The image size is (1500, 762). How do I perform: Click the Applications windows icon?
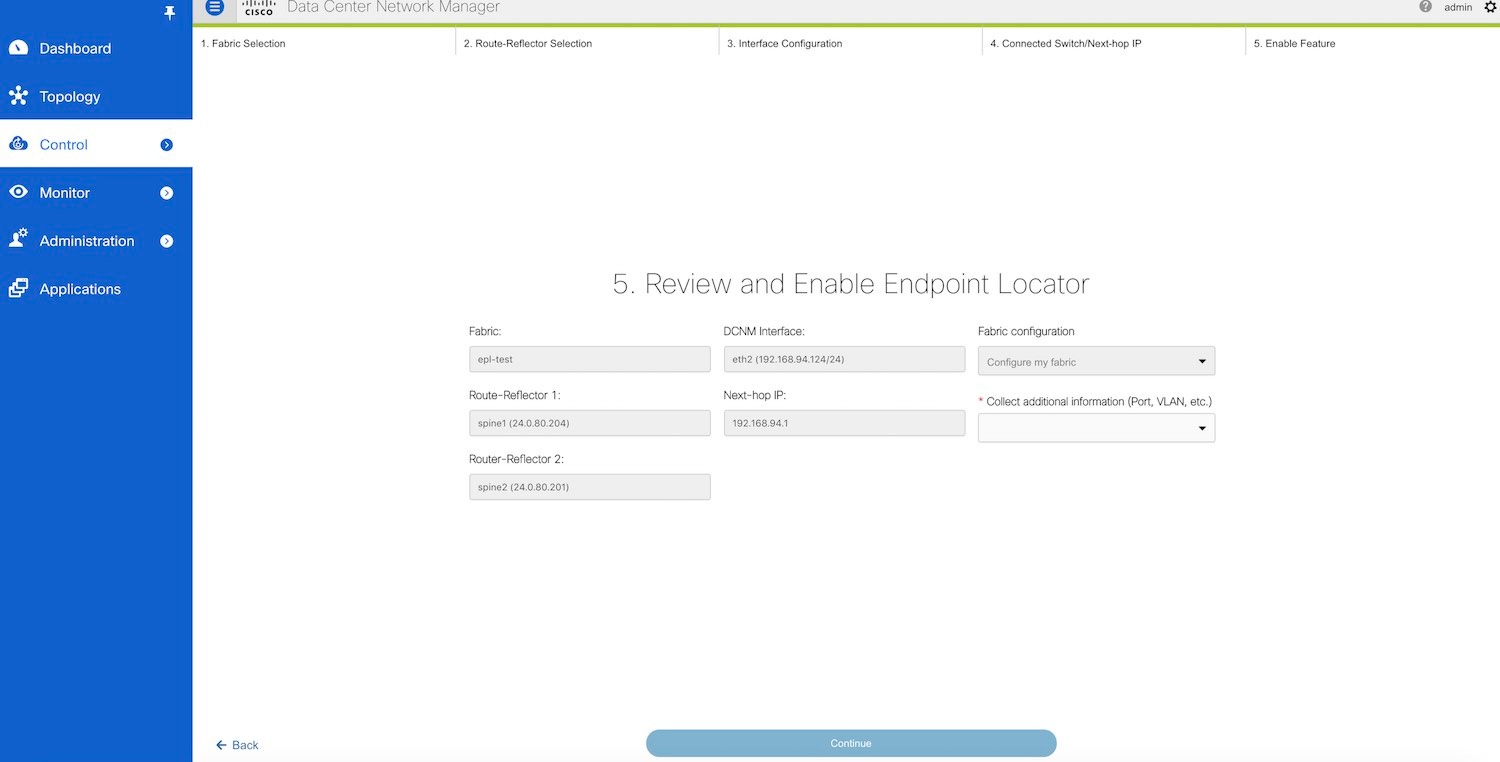pyautogui.click(x=18, y=288)
